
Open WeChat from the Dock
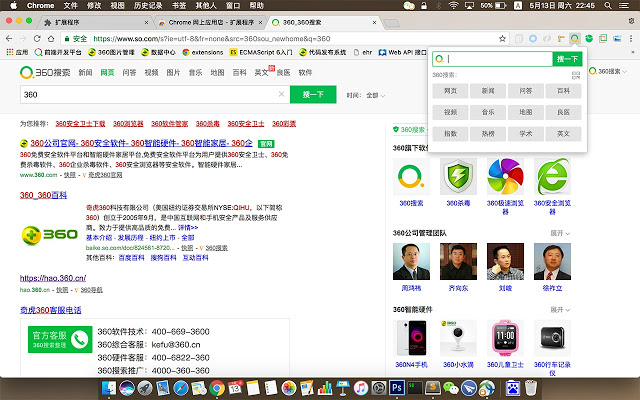point(451,388)
